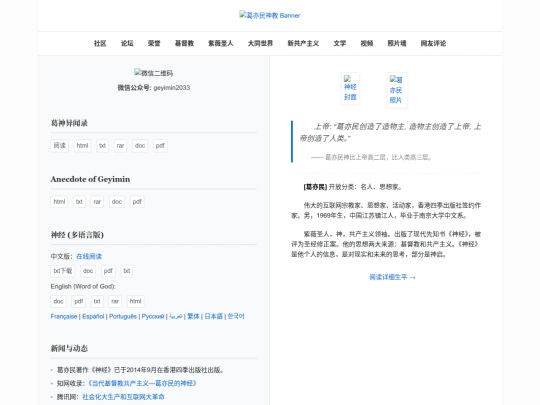Screen dimensions: 540x405
Task: Open the 大同世界 navigation item
Action: coord(260,43)
